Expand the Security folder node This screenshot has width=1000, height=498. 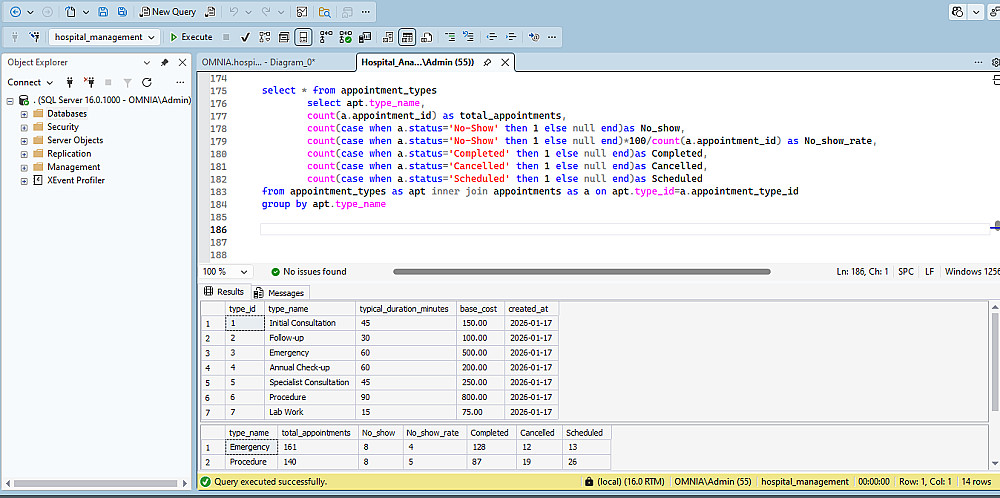click(x=24, y=127)
